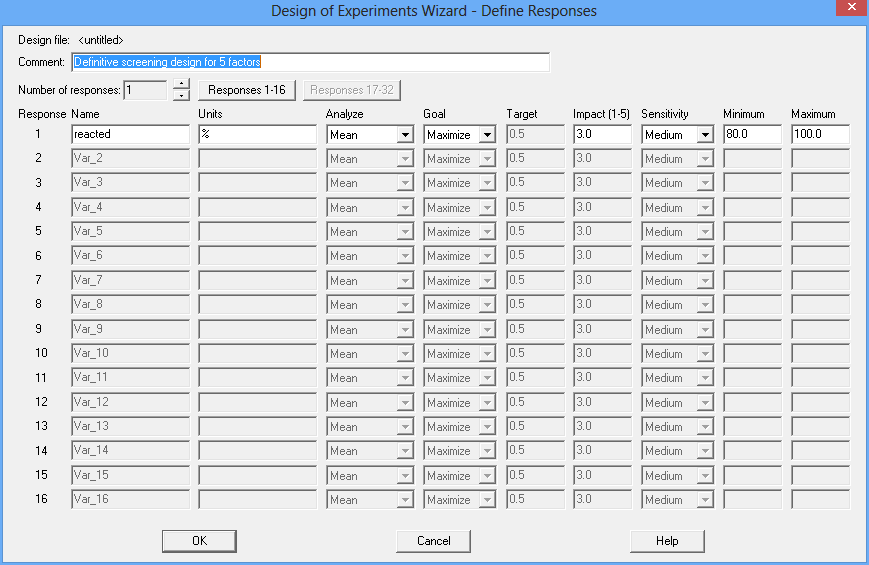Click the Comment text field

(310, 62)
